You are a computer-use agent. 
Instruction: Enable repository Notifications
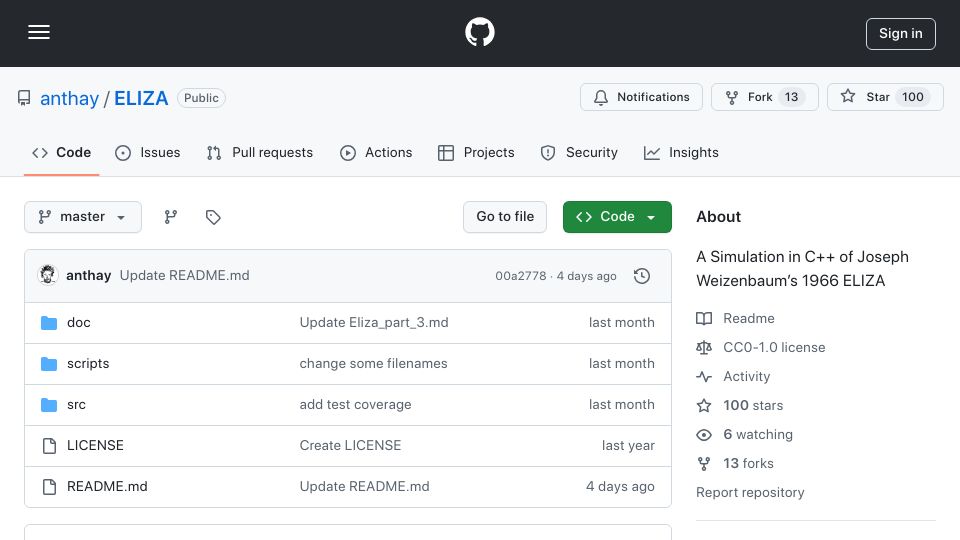[641, 97]
